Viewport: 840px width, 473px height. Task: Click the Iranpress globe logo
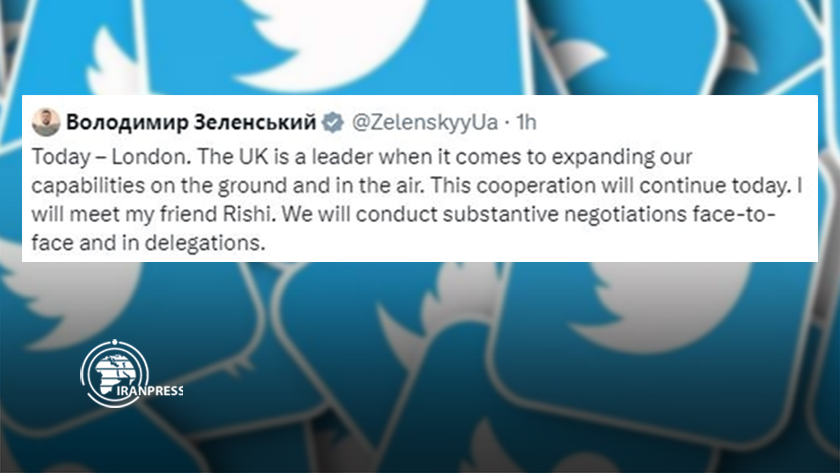click(x=115, y=373)
